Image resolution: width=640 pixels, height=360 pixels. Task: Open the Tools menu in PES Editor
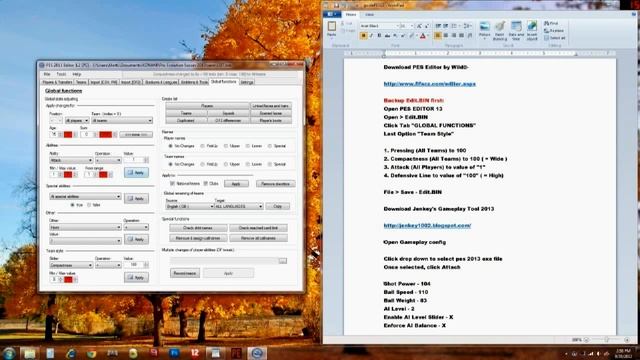tap(61, 74)
